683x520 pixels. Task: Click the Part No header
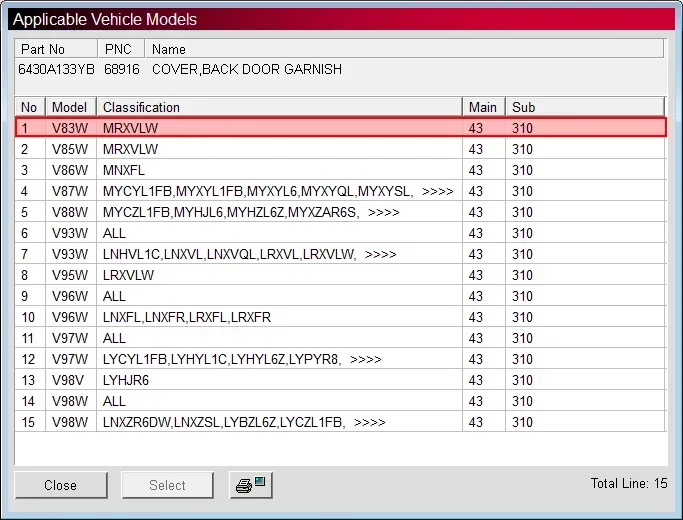(56, 49)
